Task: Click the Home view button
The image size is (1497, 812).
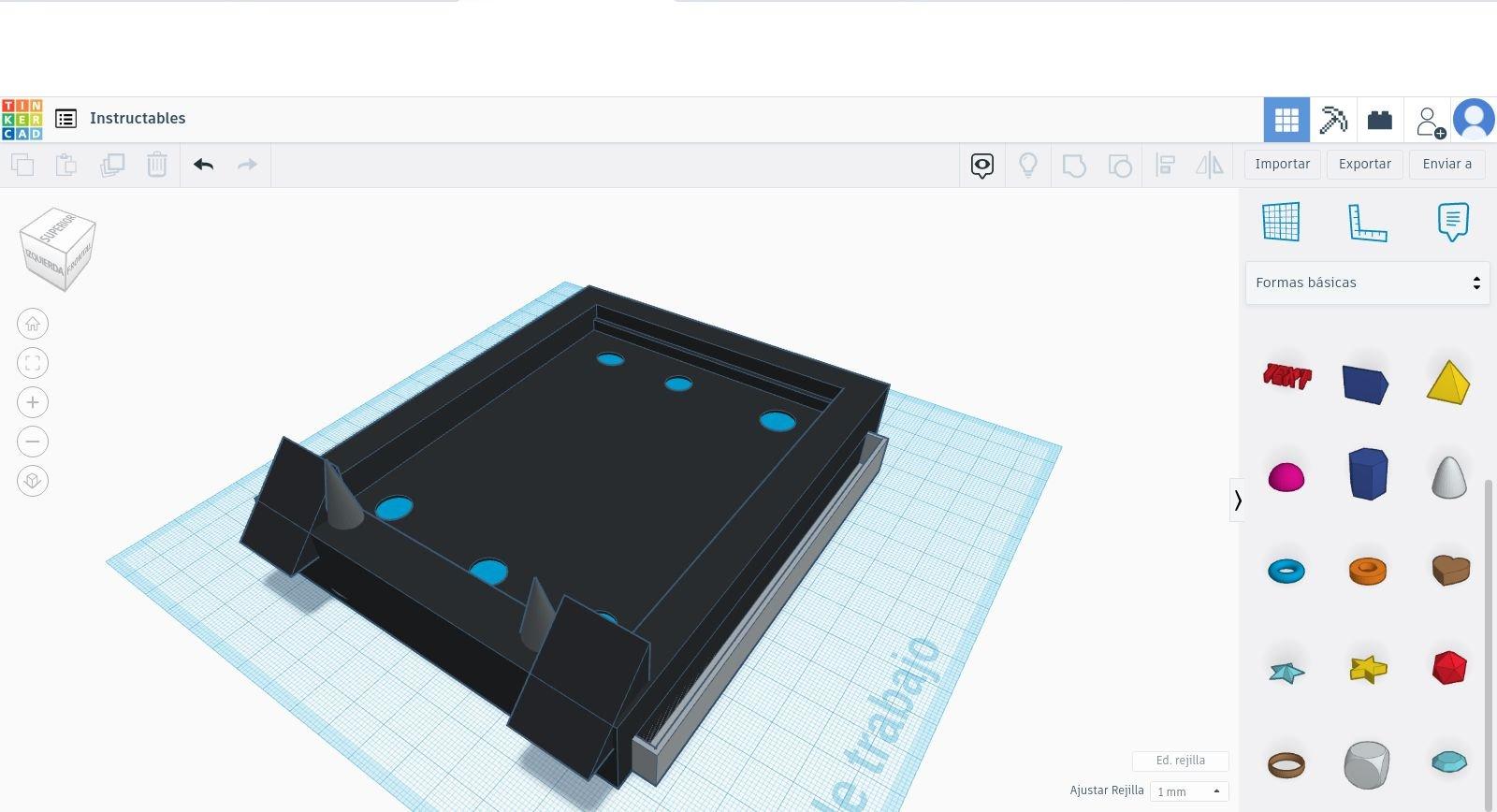Action: click(33, 324)
